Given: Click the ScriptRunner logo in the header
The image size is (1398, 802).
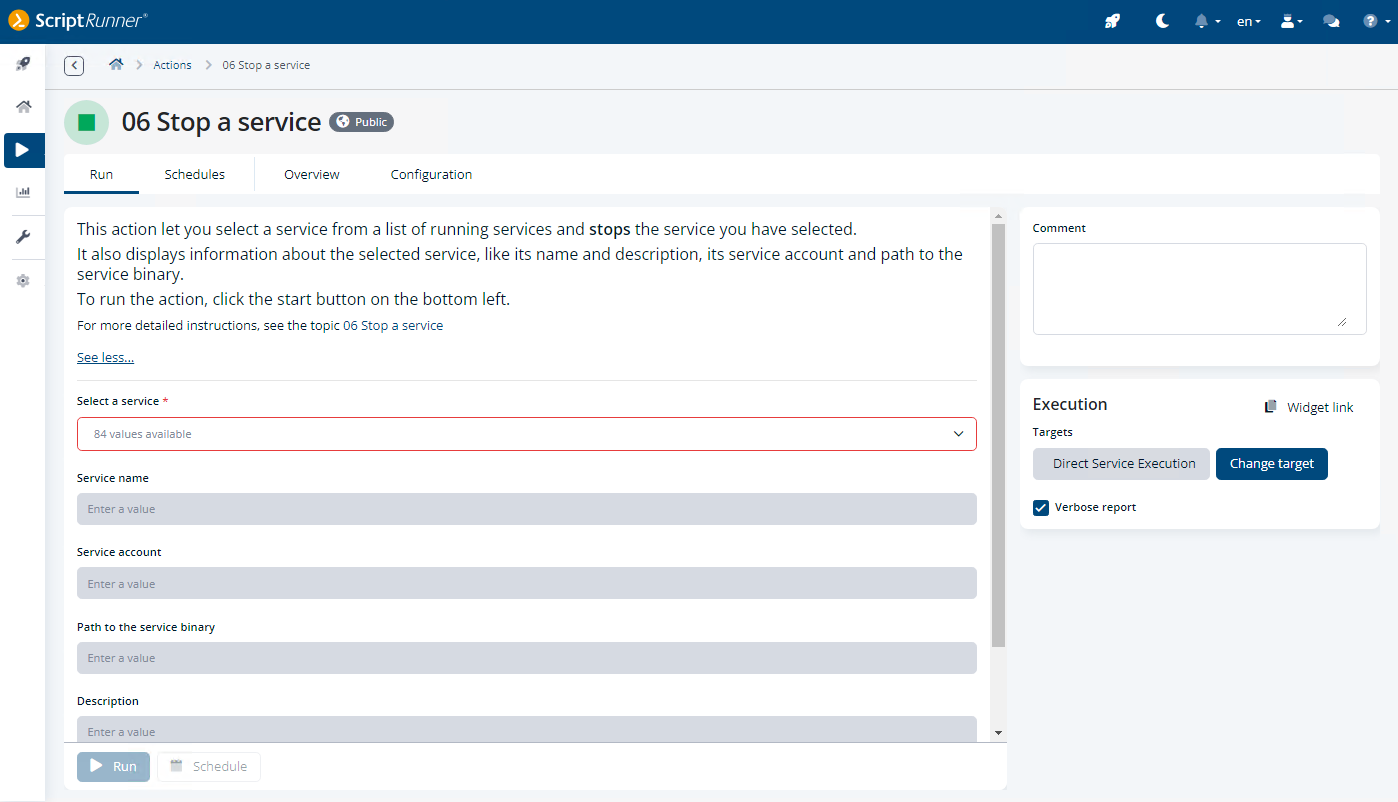Looking at the screenshot, I should tap(78, 20).
